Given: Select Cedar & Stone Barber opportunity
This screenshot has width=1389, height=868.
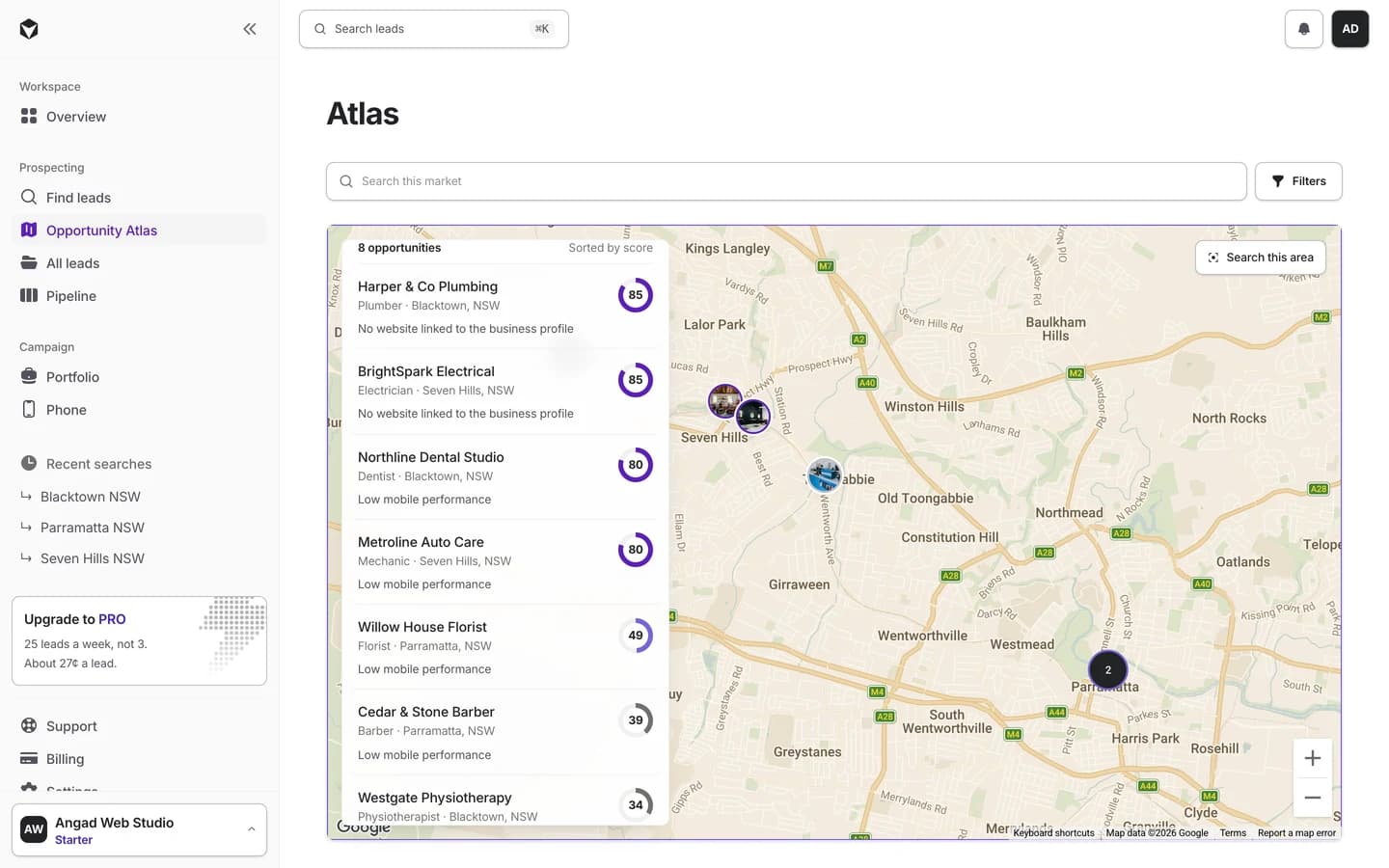Looking at the screenshot, I should click(x=505, y=732).
